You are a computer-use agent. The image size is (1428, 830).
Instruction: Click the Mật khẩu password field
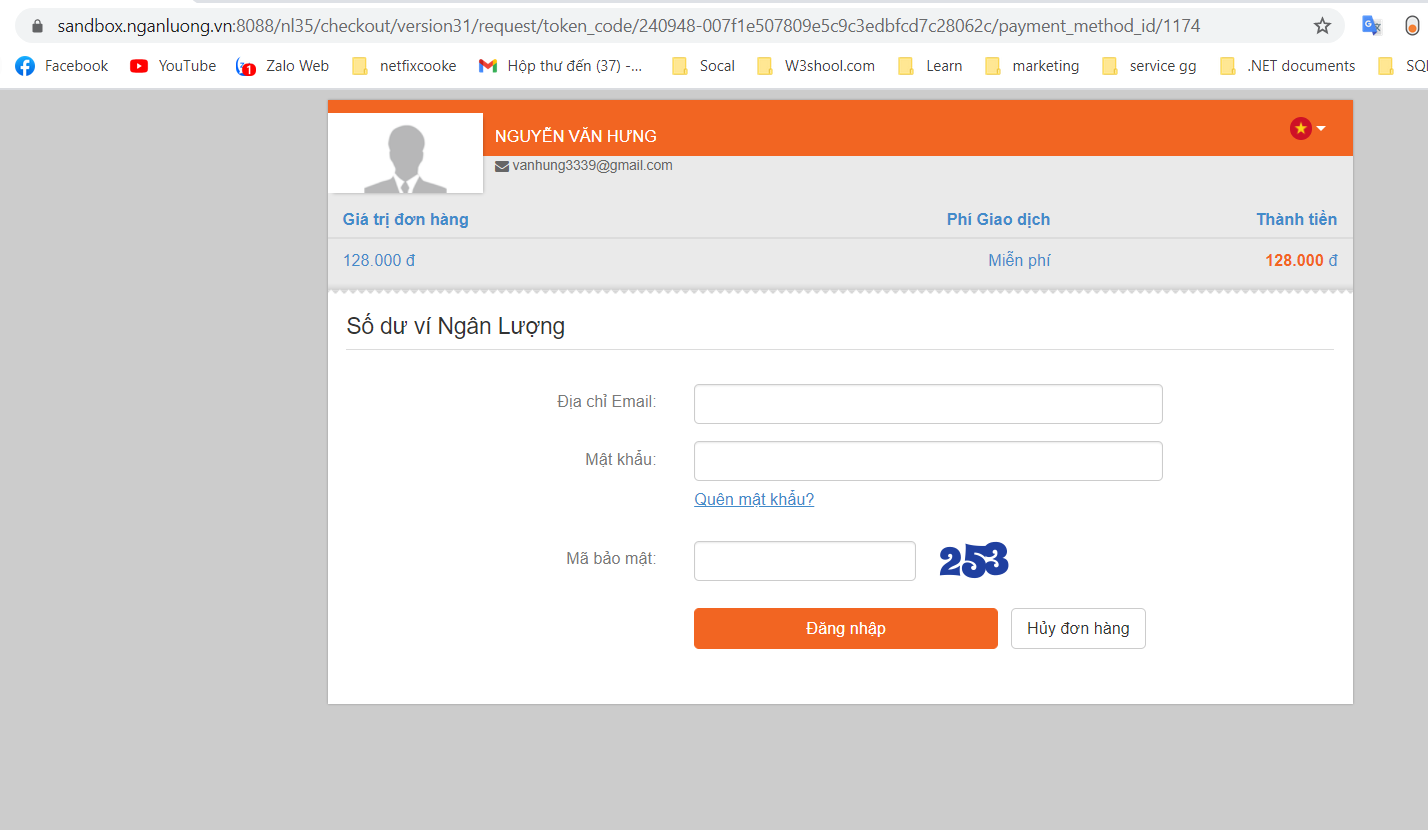click(x=928, y=461)
